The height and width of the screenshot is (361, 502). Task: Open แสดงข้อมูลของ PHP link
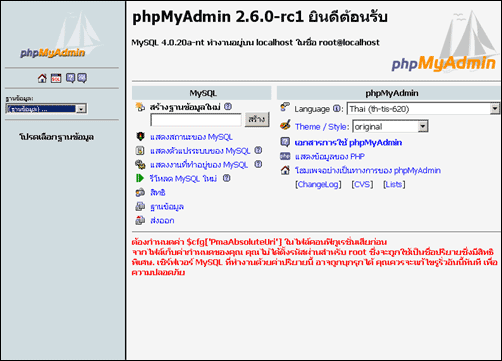[330, 157]
